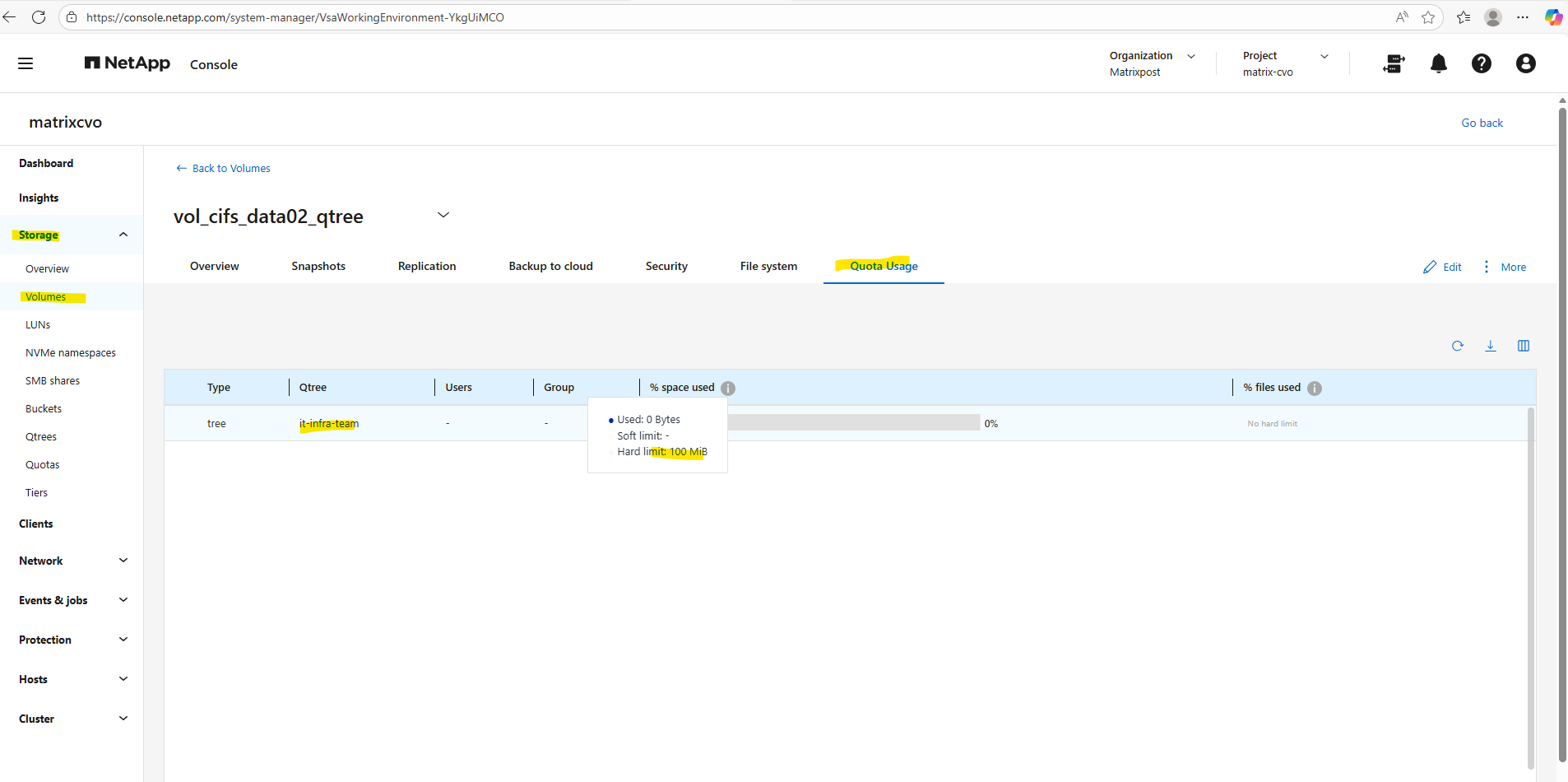1568x782 pixels.
Task: Expand the Network section in sidebar
Action: [123, 561]
